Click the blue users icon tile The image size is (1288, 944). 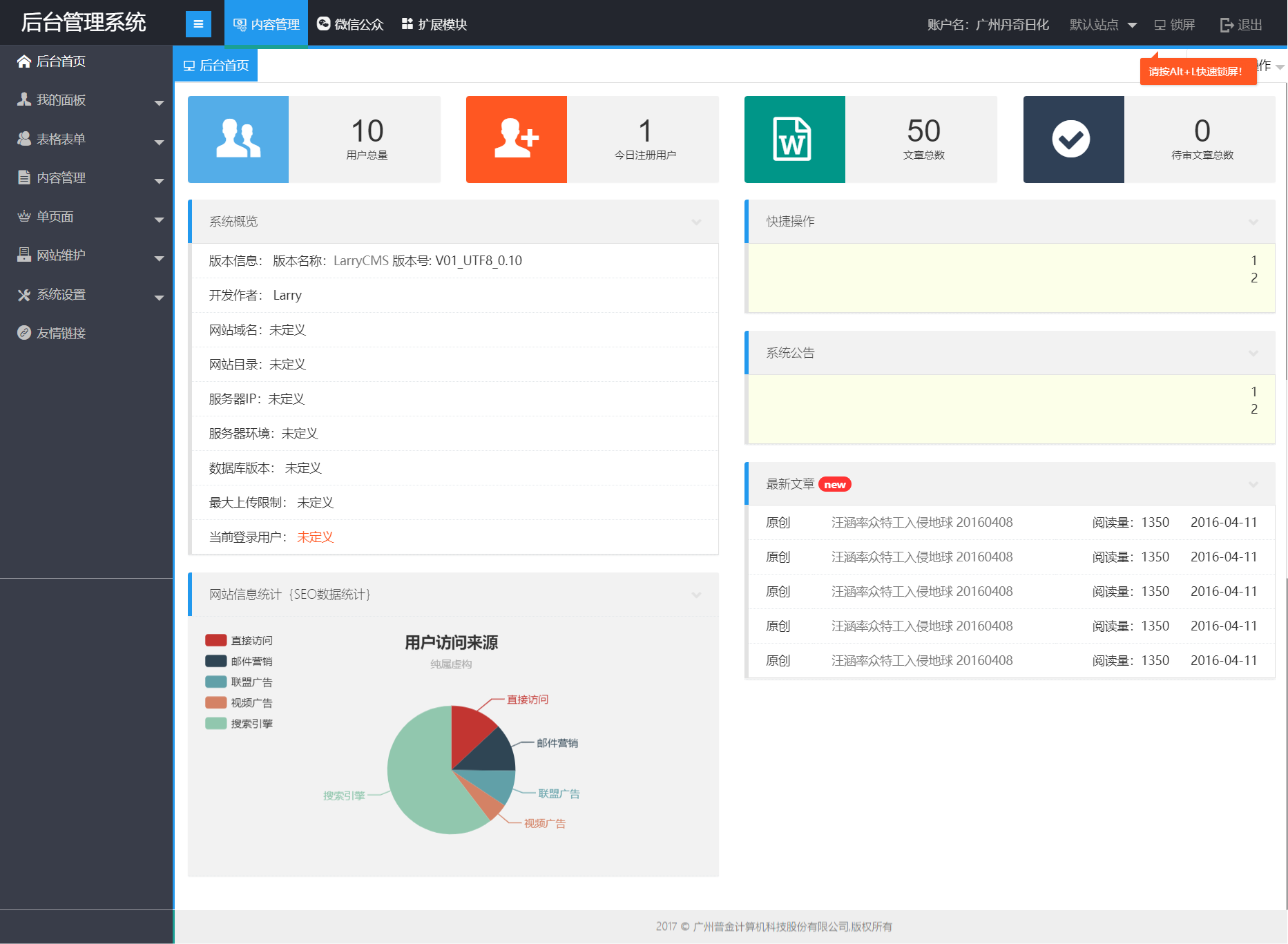point(238,139)
